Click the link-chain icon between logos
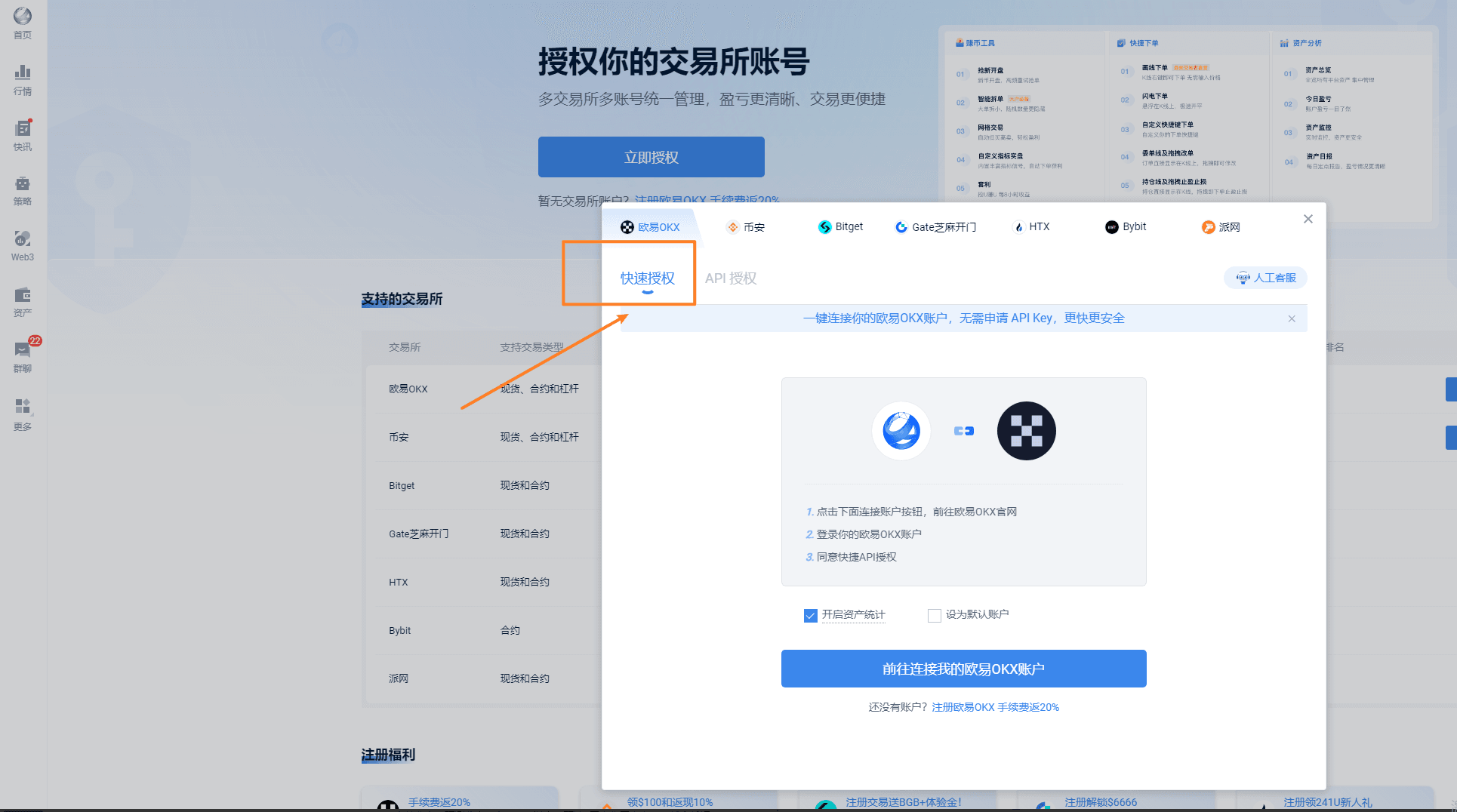The image size is (1457, 812). pos(963,431)
